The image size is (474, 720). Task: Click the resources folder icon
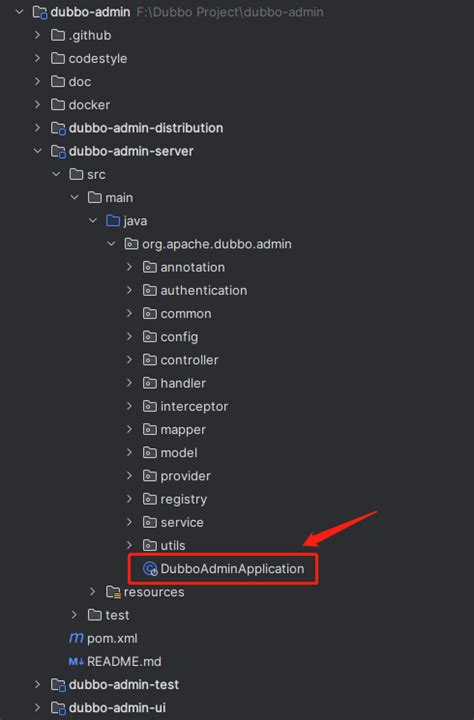point(113,592)
